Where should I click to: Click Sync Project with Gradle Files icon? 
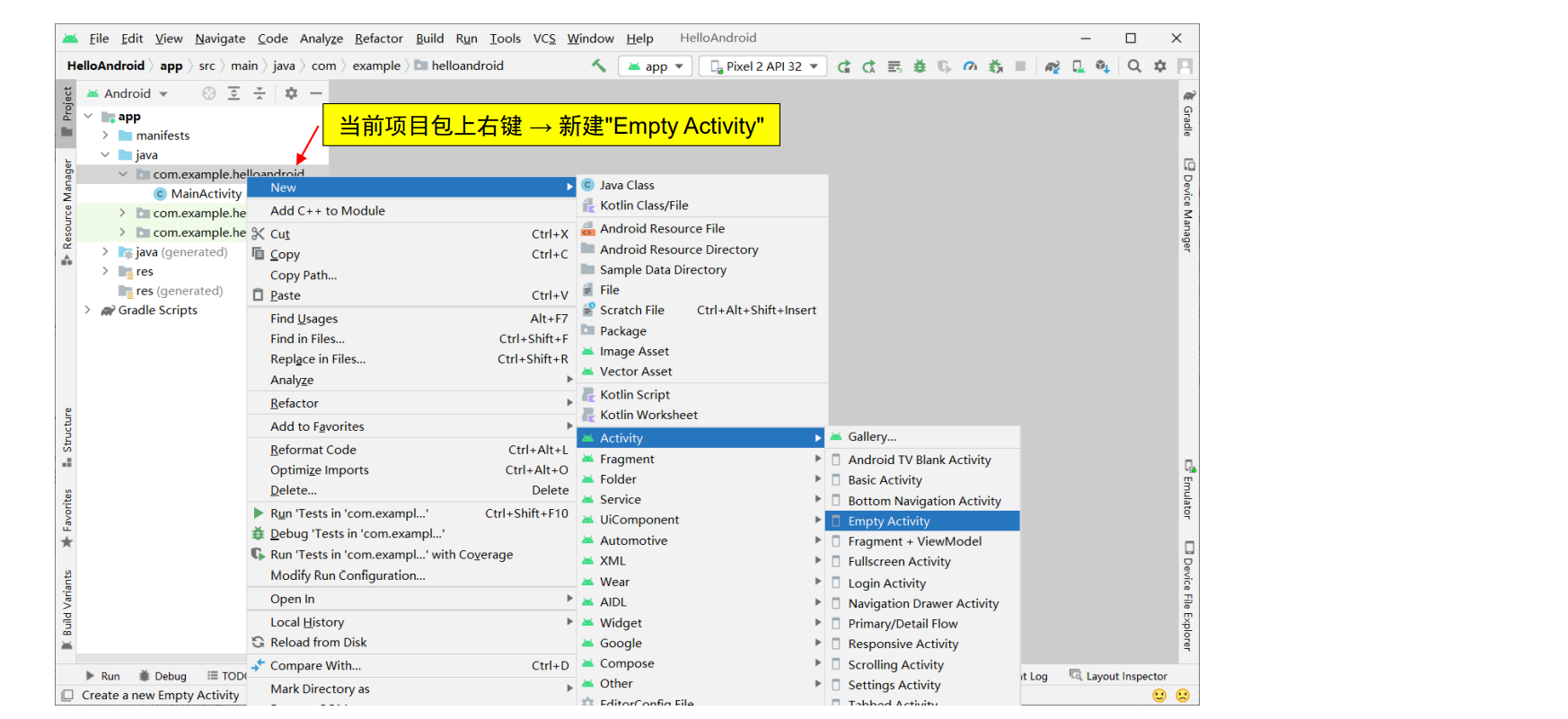1053,66
